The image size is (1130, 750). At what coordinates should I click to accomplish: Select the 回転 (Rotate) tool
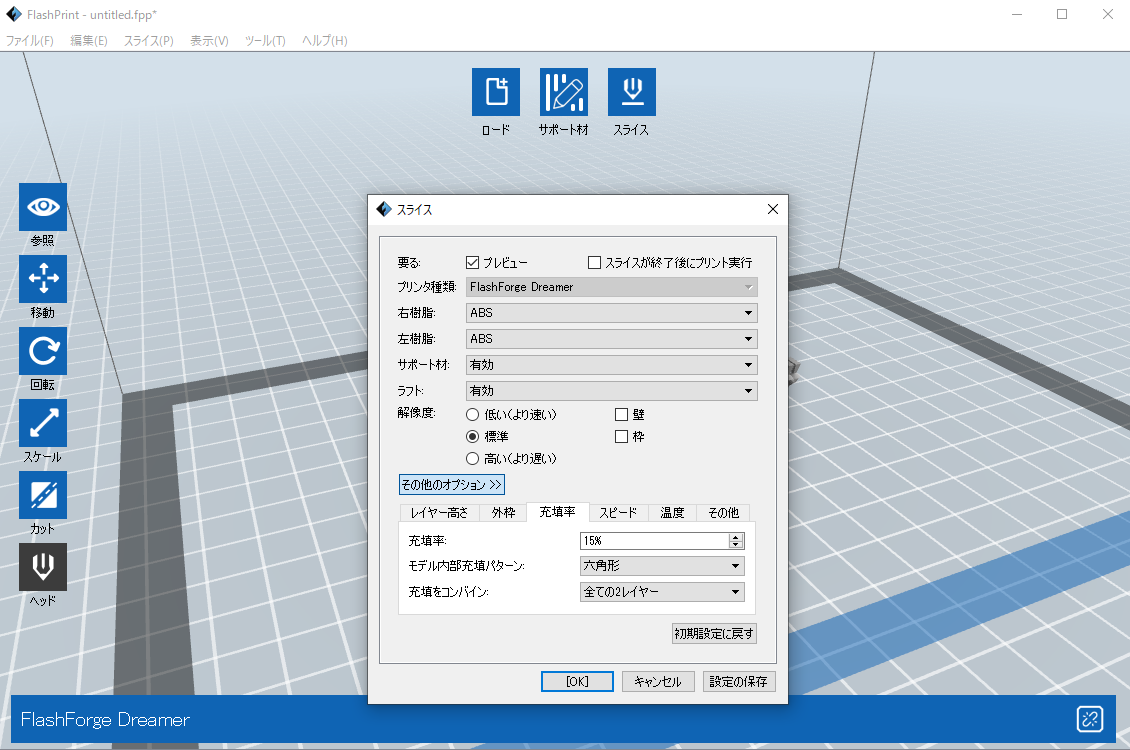tap(43, 351)
